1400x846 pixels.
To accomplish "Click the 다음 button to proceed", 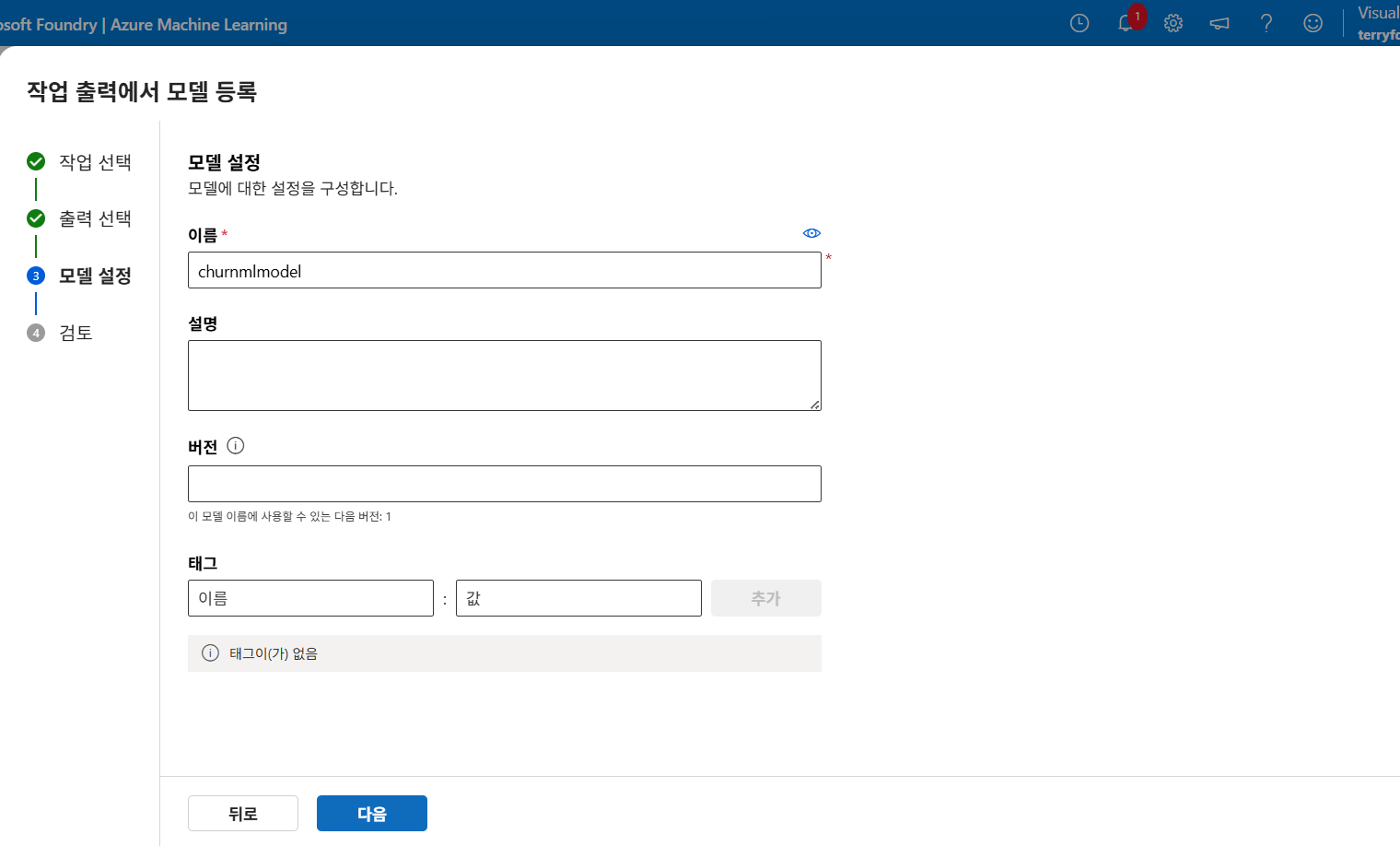I will tap(371, 813).
